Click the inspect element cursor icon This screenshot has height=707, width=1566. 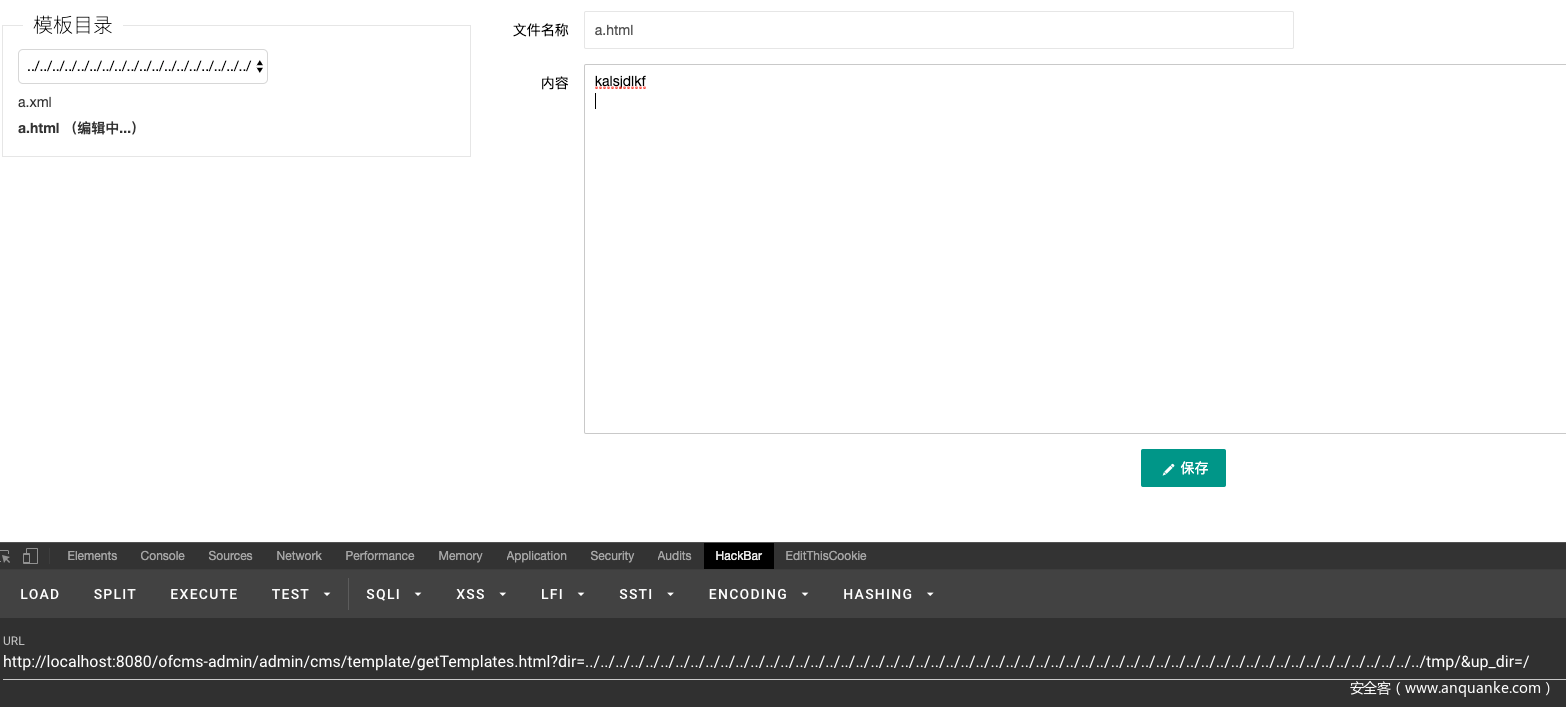(x=5, y=556)
